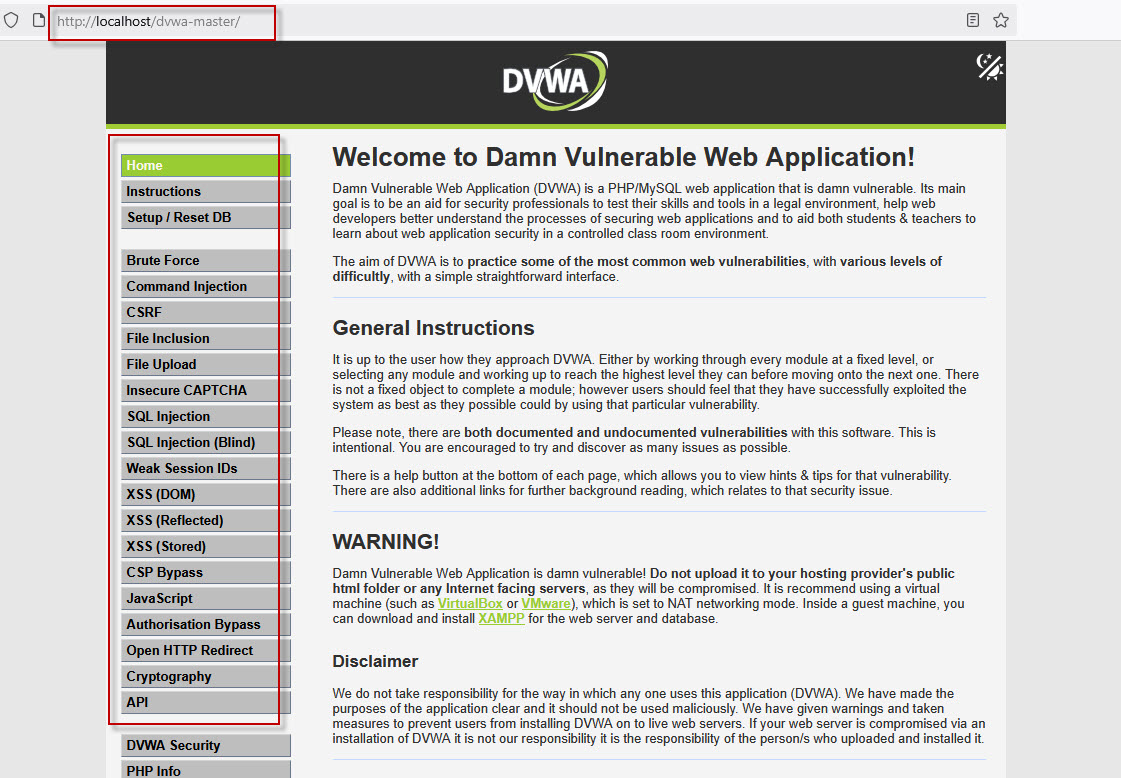
Task: Open XSS (Reflected) module
Action: point(206,521)
